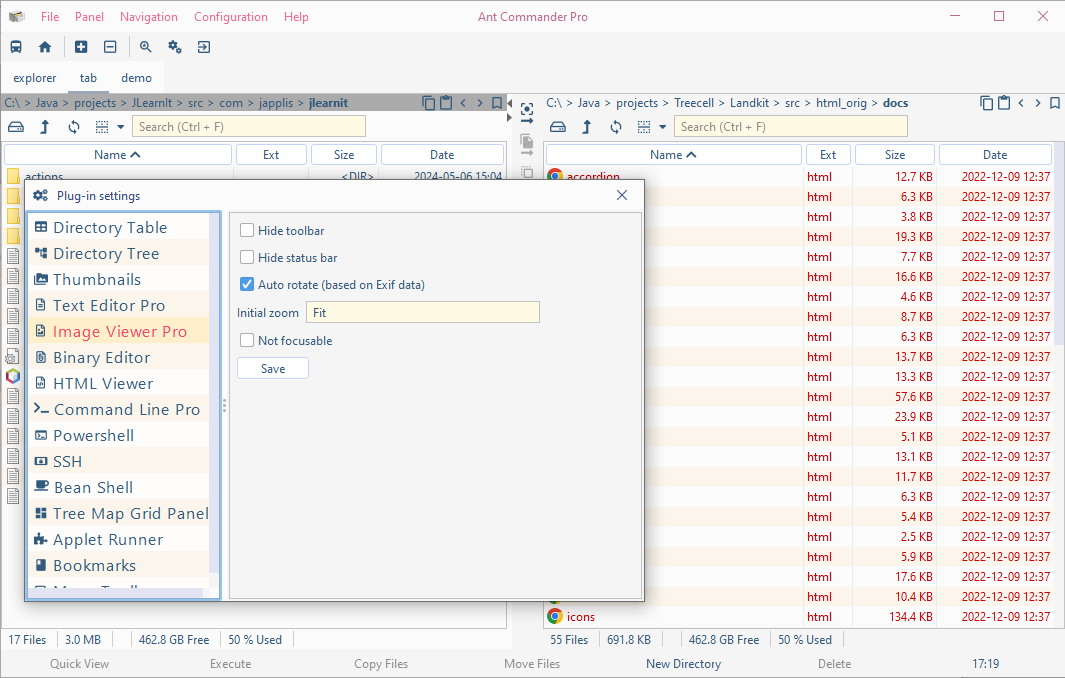Focus the right panel Search field
The width and height of the screenshot is (1065, 678).
[x=791, y=126]
